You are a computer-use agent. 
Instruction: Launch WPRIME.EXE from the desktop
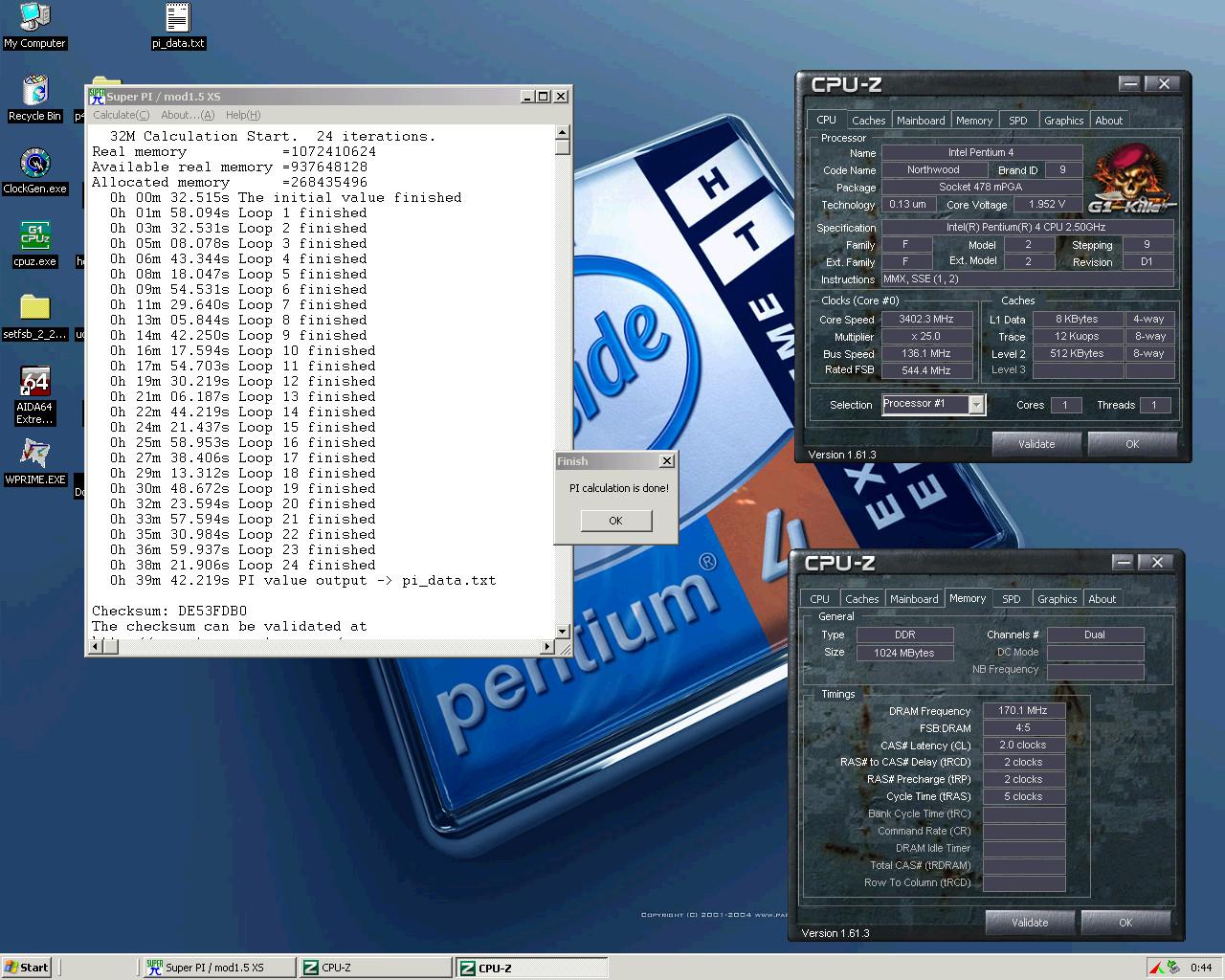coord(34,463)
